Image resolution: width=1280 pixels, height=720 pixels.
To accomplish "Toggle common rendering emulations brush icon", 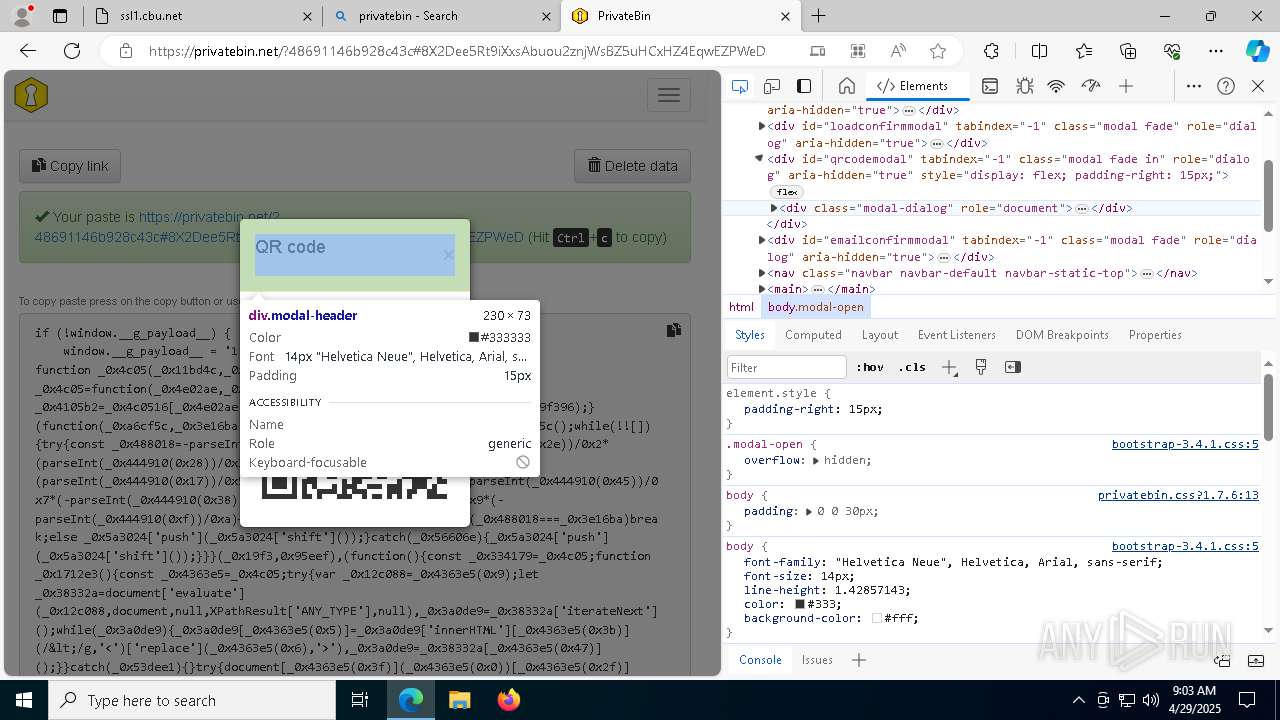I will coord(981,367).
